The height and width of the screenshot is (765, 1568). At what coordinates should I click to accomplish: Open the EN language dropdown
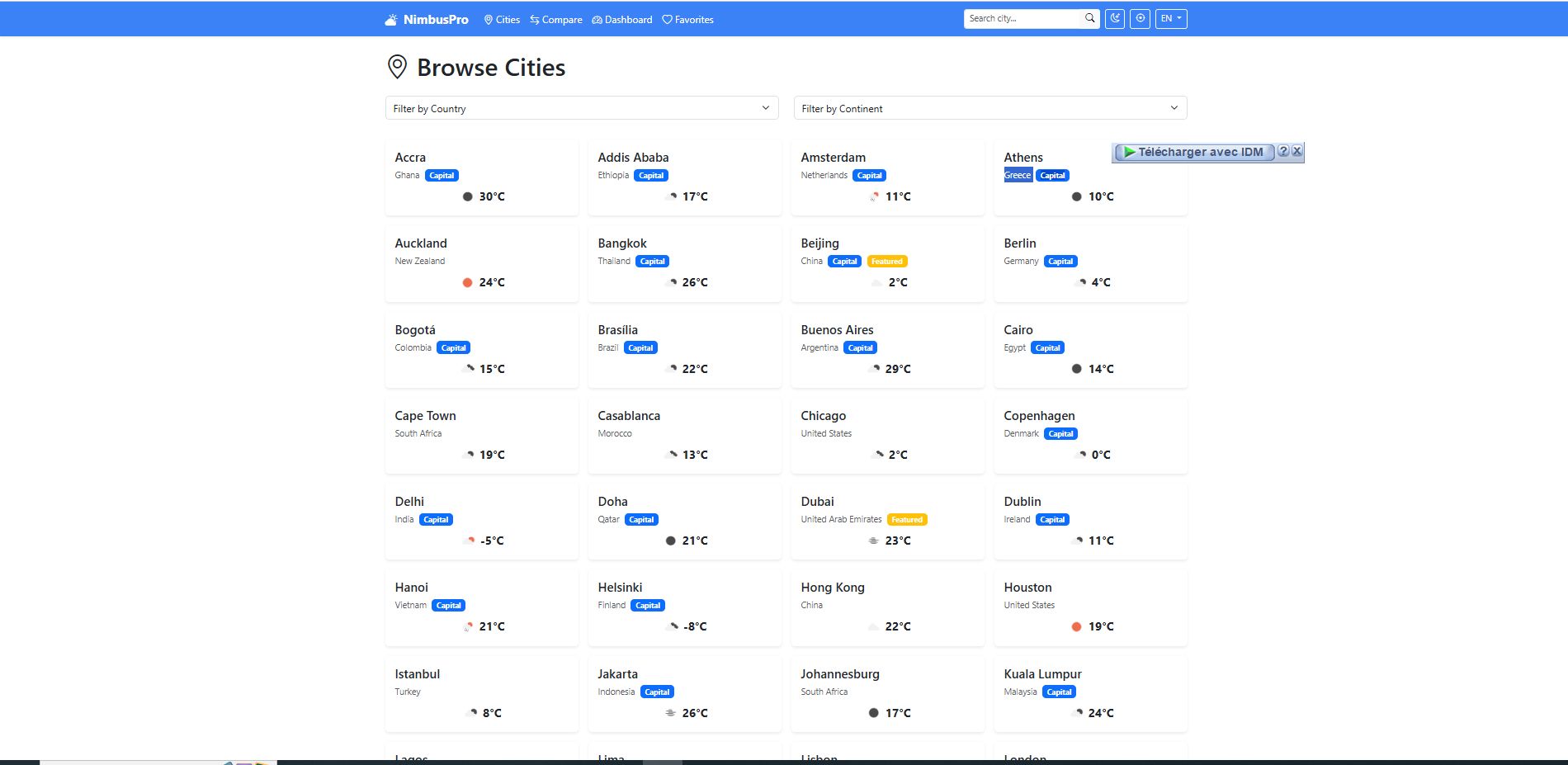coord(1170,18)
